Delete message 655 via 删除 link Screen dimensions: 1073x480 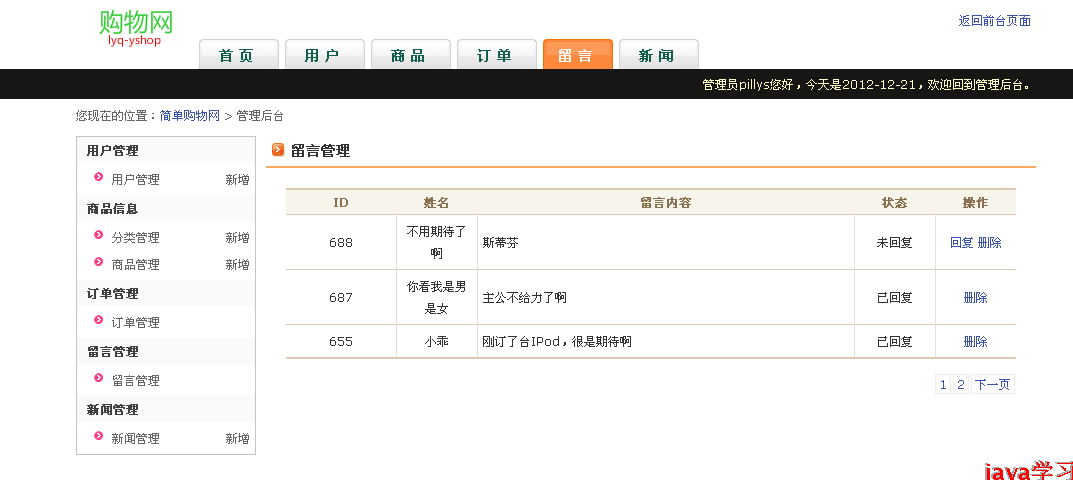pos(975,341)
